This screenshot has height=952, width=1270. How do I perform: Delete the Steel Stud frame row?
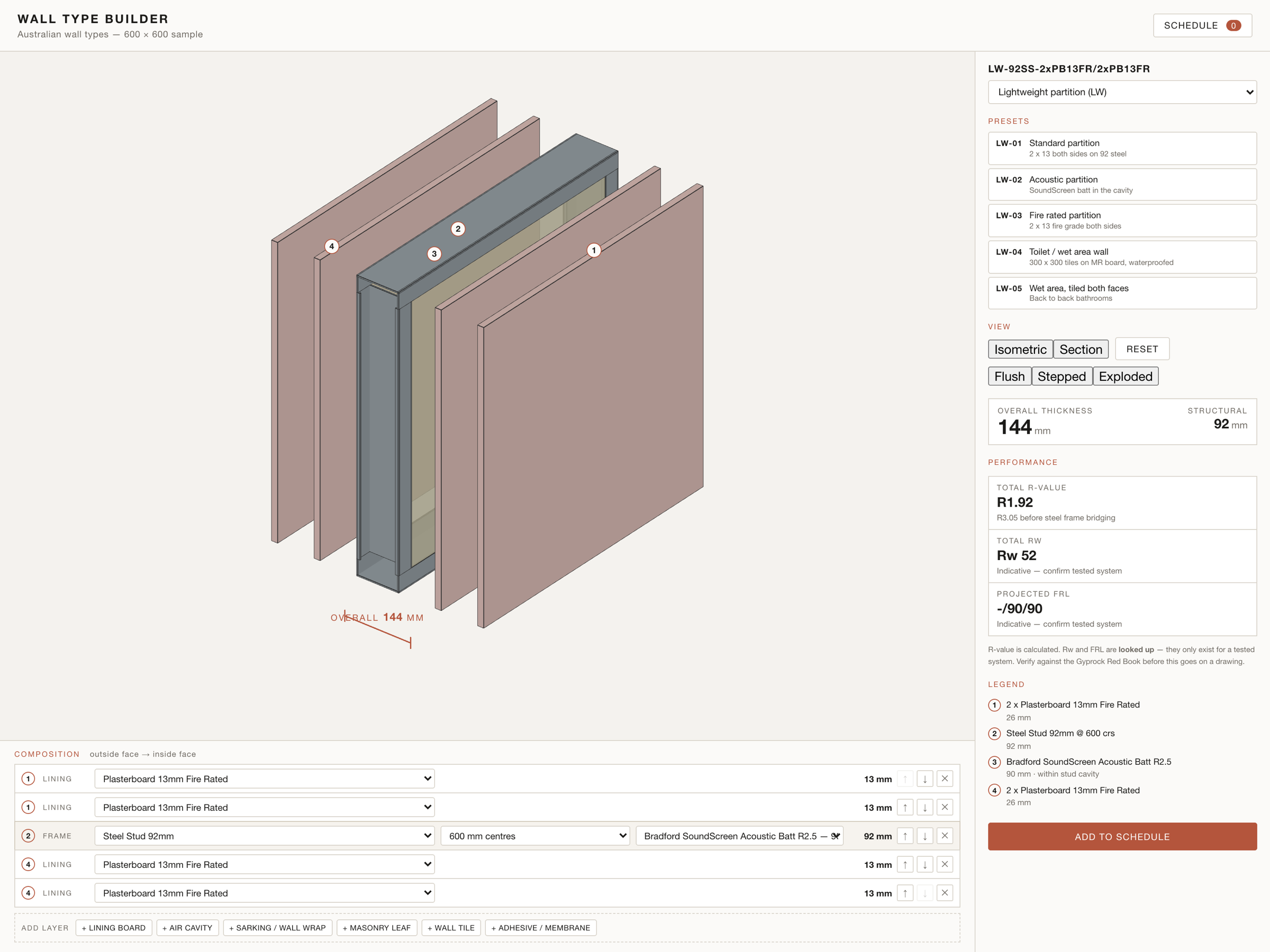point(945,836)
